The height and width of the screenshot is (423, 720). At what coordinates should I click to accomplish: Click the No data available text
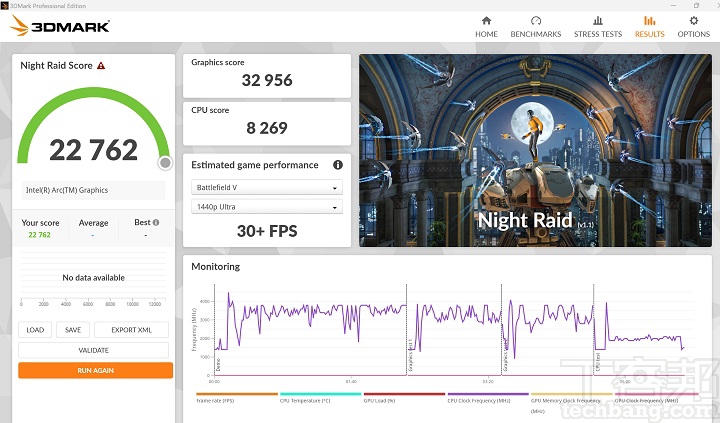coord(93,277)
